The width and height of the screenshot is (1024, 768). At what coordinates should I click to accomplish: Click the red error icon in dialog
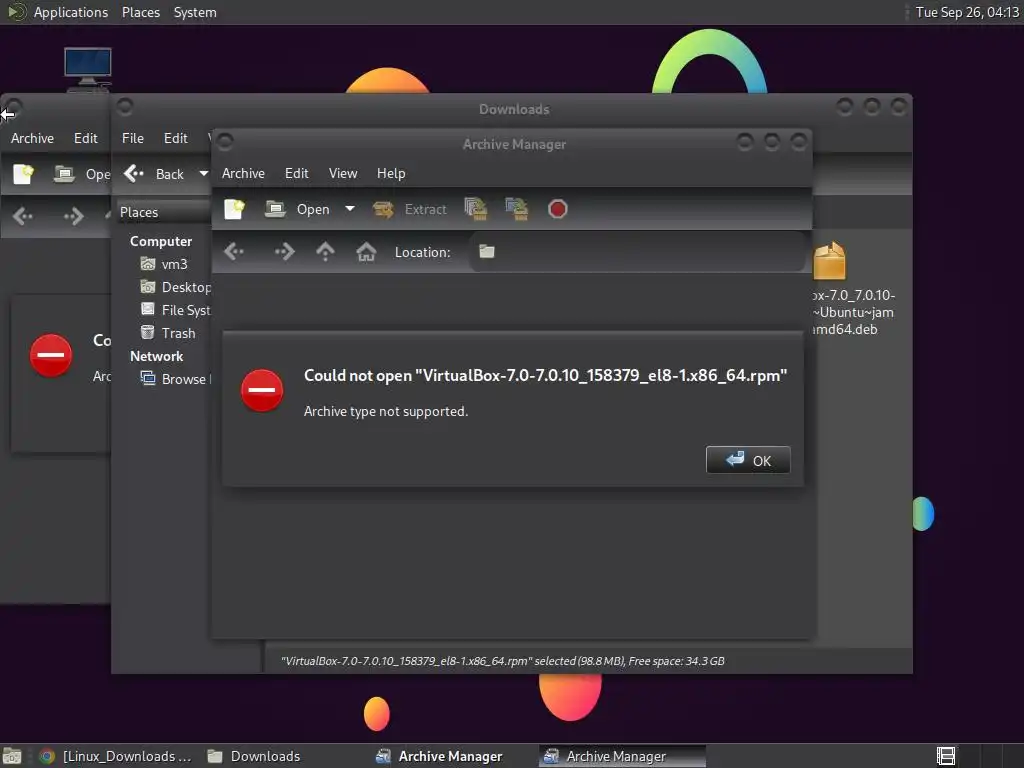pos(262,391)
